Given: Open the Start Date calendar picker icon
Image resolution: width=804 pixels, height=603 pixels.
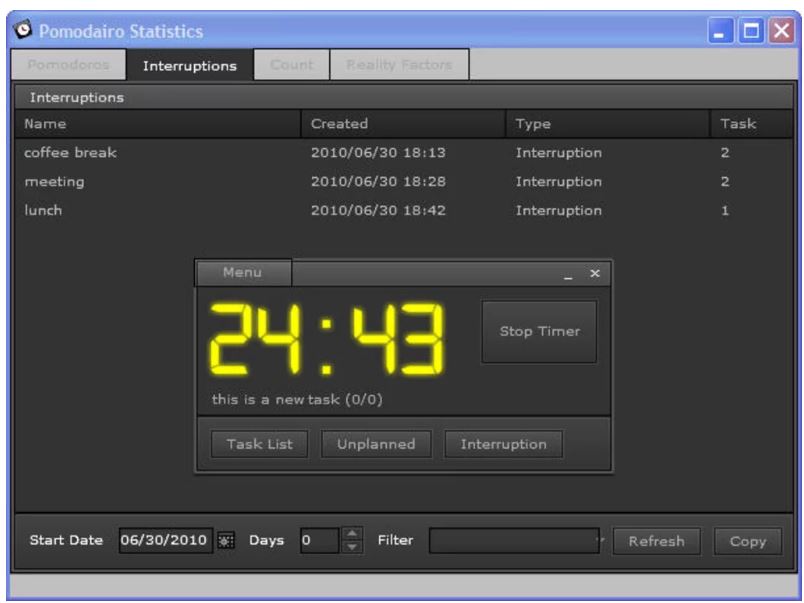Looking at the screenshot, I should [225, 541].
